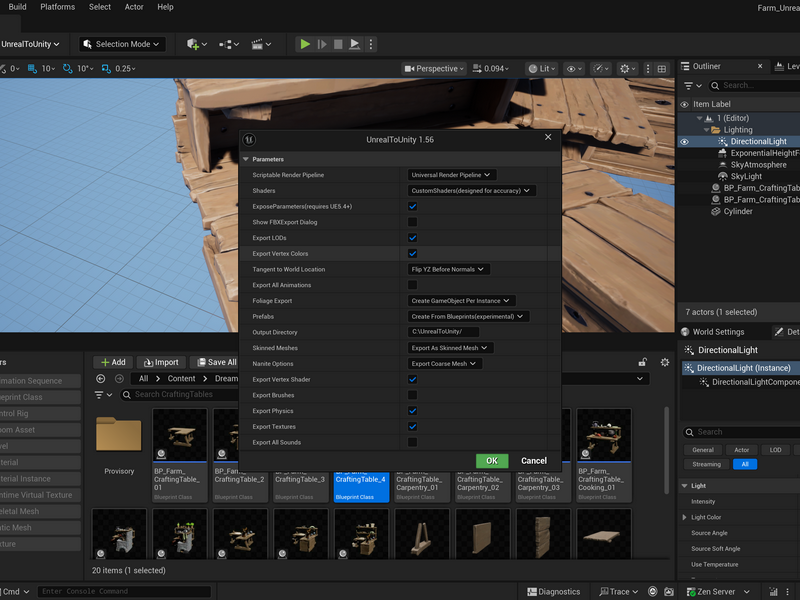Collapse the Lighting folder in Outliner
The width and height of the screenshot is (800, 600).
pyautogui.click(x=707, y=130)
